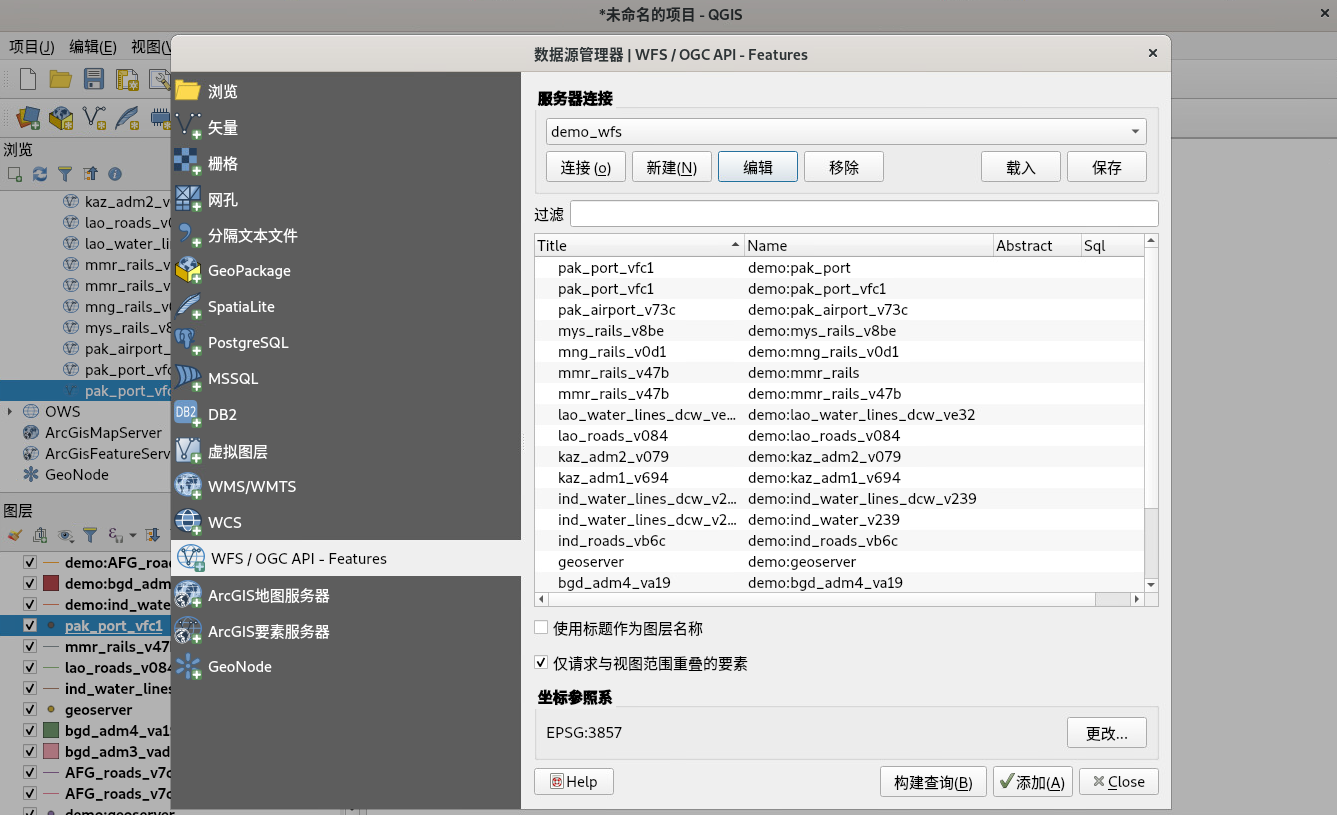Viewport: 1337px width, 815px height.
Task: Click the 移除 remove connection button
Action: 844,167
